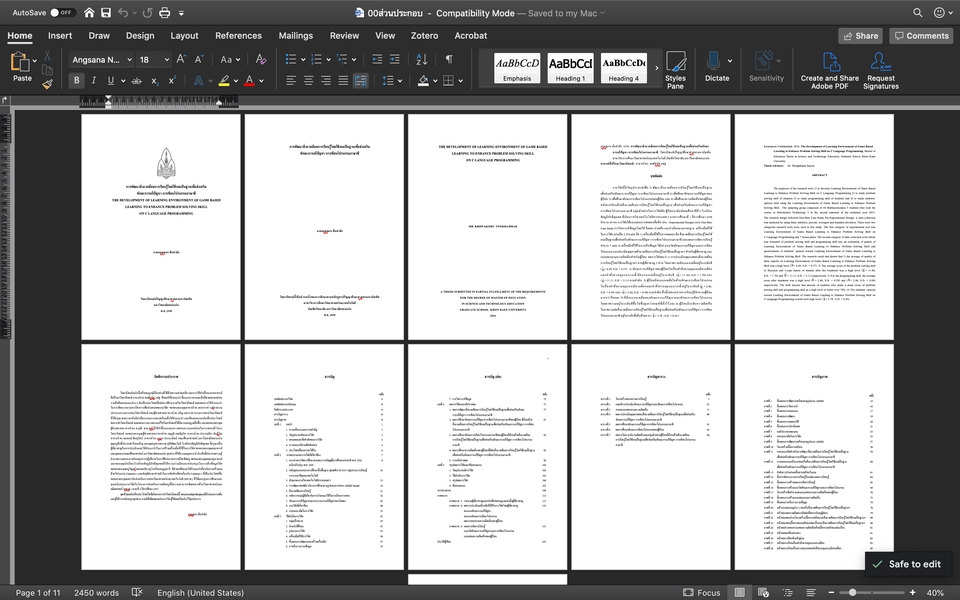Clear all formatting icon

coord(261,59)
